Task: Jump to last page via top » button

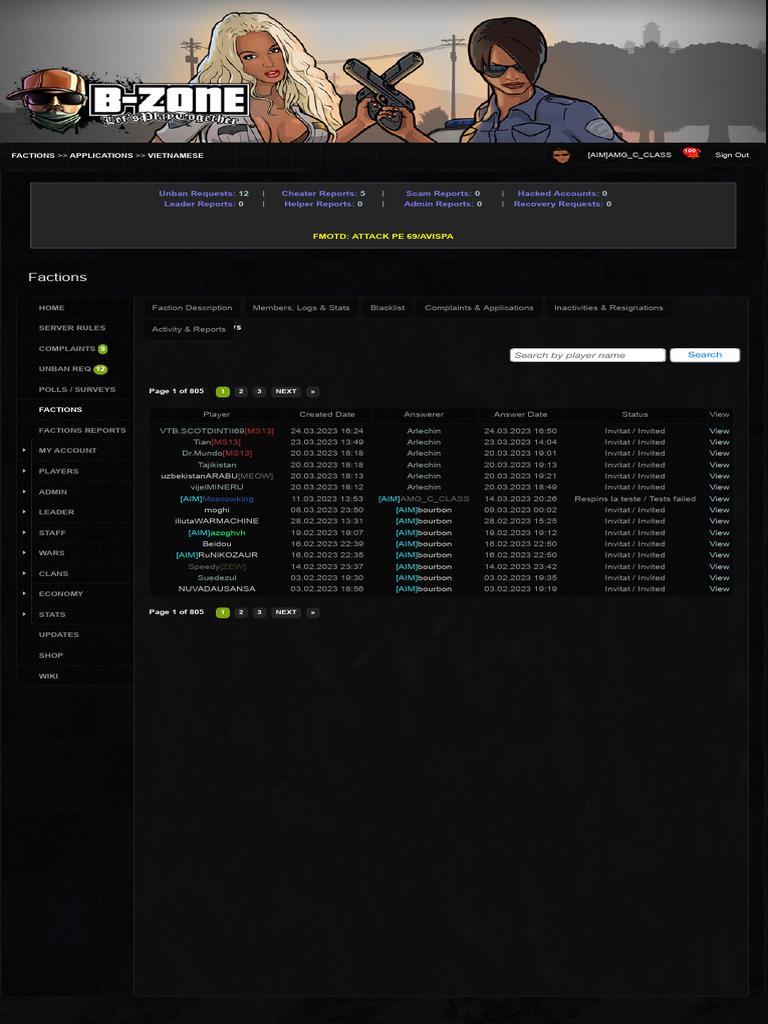Action: 313,392
